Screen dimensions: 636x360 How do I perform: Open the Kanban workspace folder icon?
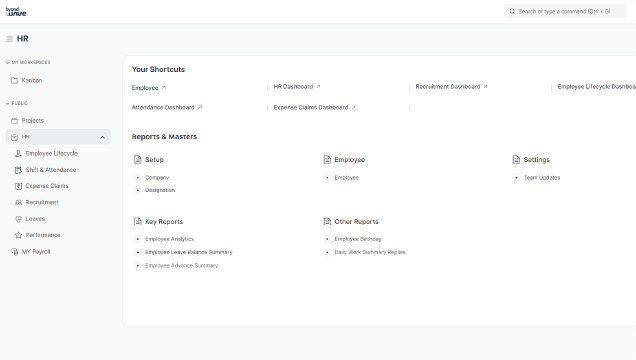coord(15,80)
